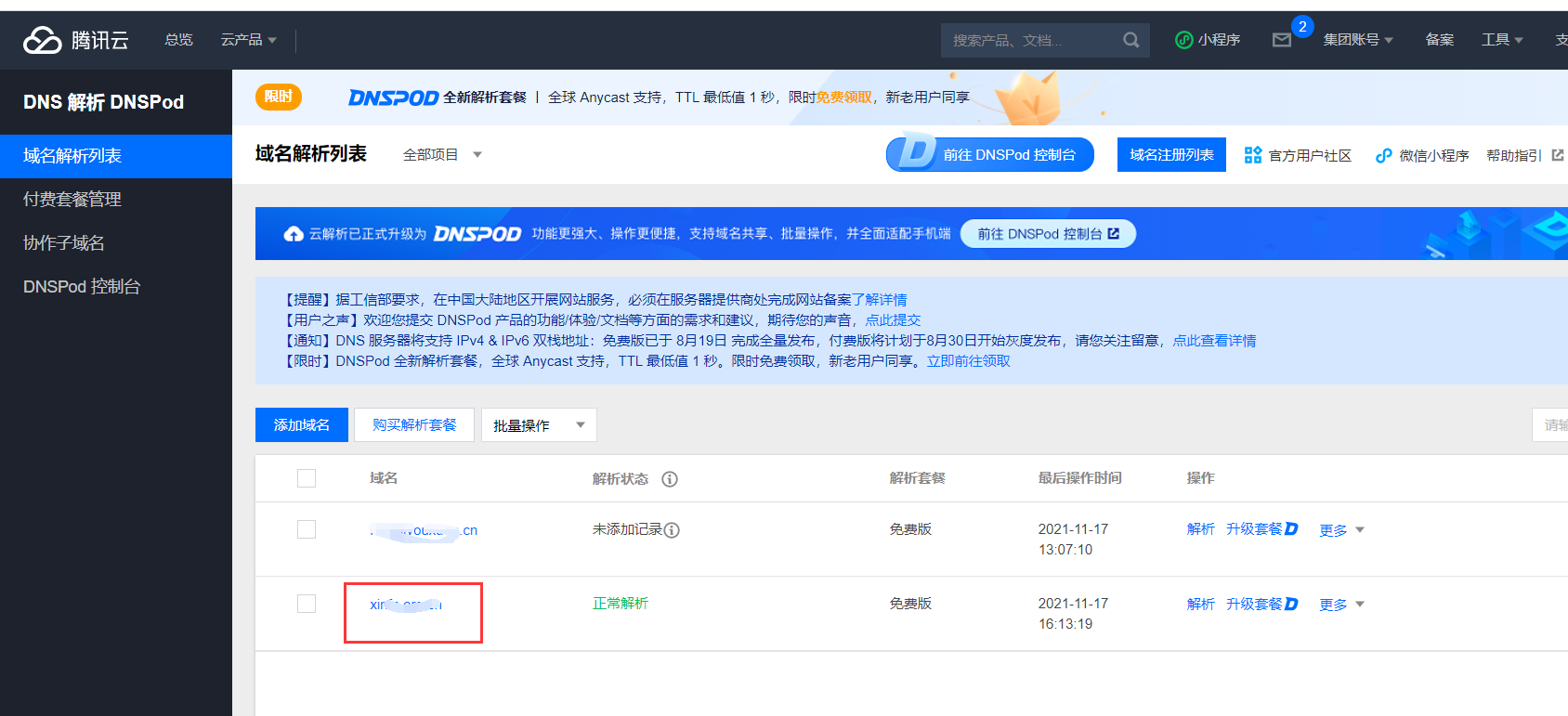This screenshot has height=716, width=1568.
Task: Check the box for the .cn domain row
Action: click(307, 529)
